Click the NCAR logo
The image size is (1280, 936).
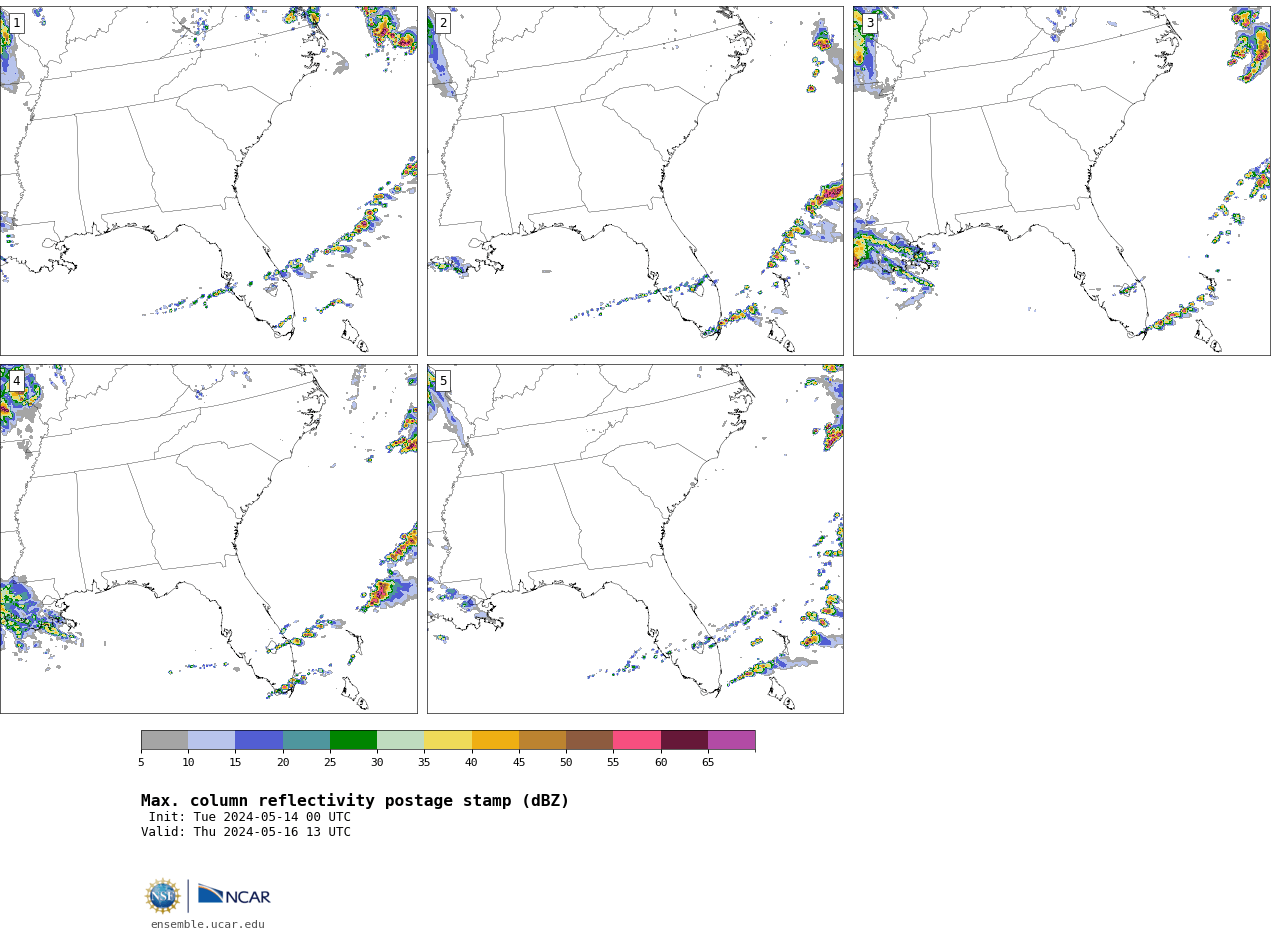pos(234,895)
